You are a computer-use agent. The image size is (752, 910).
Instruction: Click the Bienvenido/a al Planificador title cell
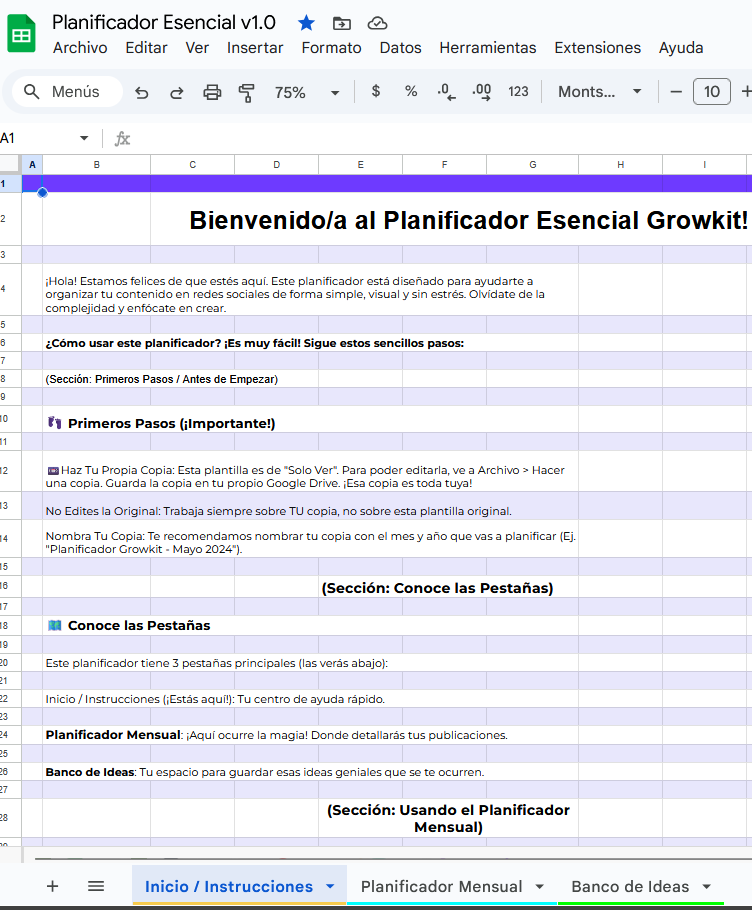(x=451, y=219)
